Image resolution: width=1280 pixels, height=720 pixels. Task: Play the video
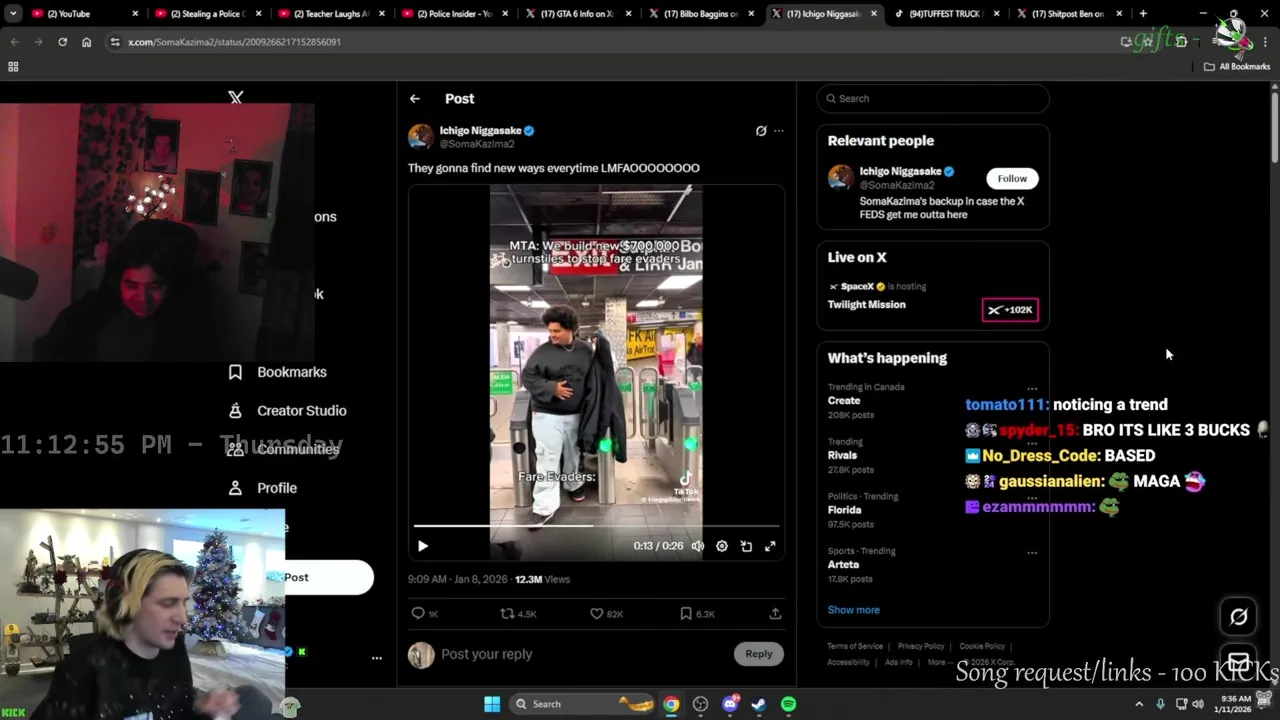tap(422, 546)
